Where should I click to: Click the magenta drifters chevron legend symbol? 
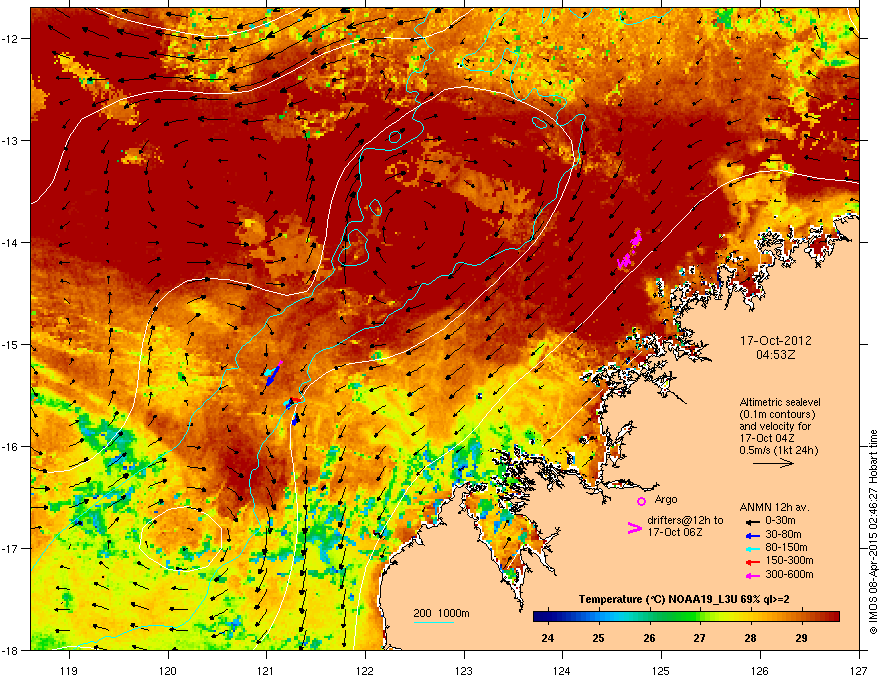[x=634, y=527]
